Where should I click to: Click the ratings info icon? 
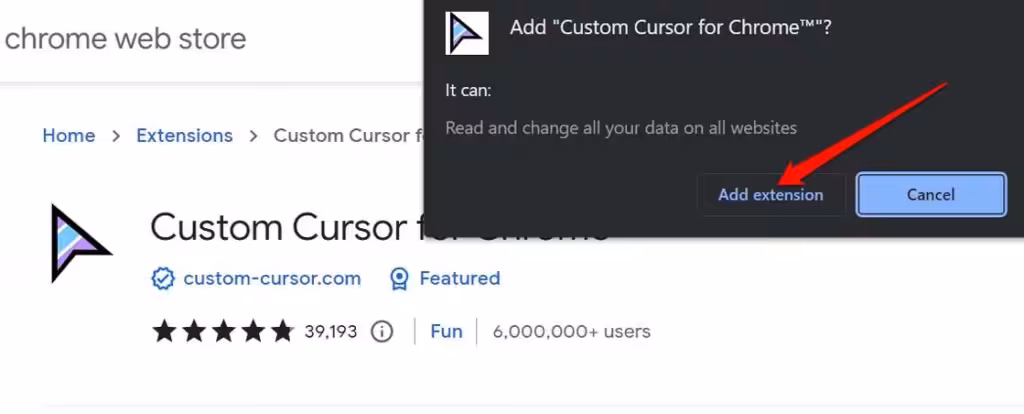pyautogui.click(x=381, y=332)
